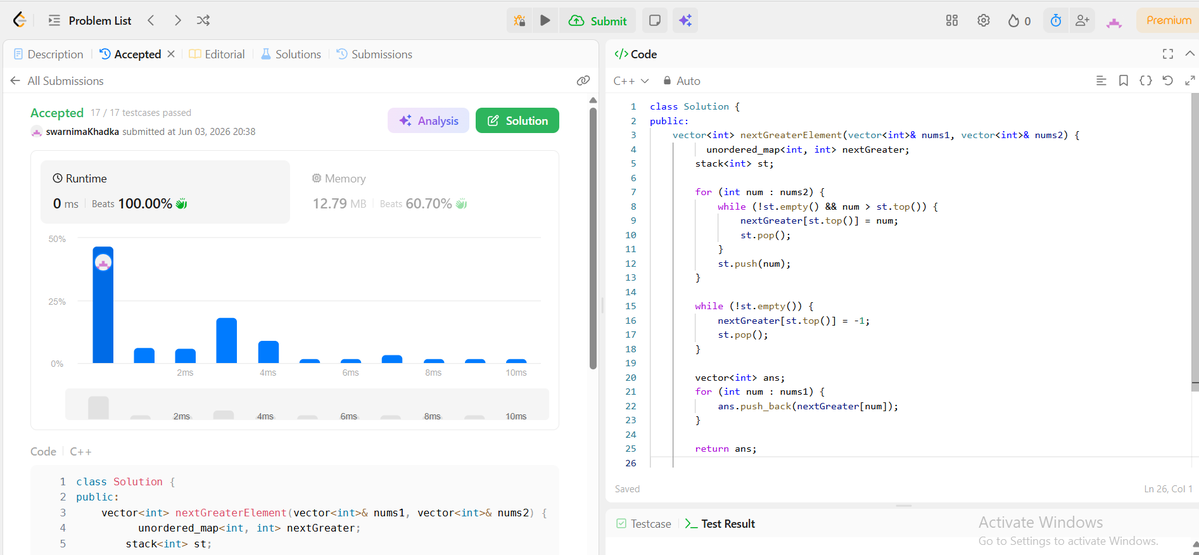Select the Accepted tab

click(x=130, y=54)
